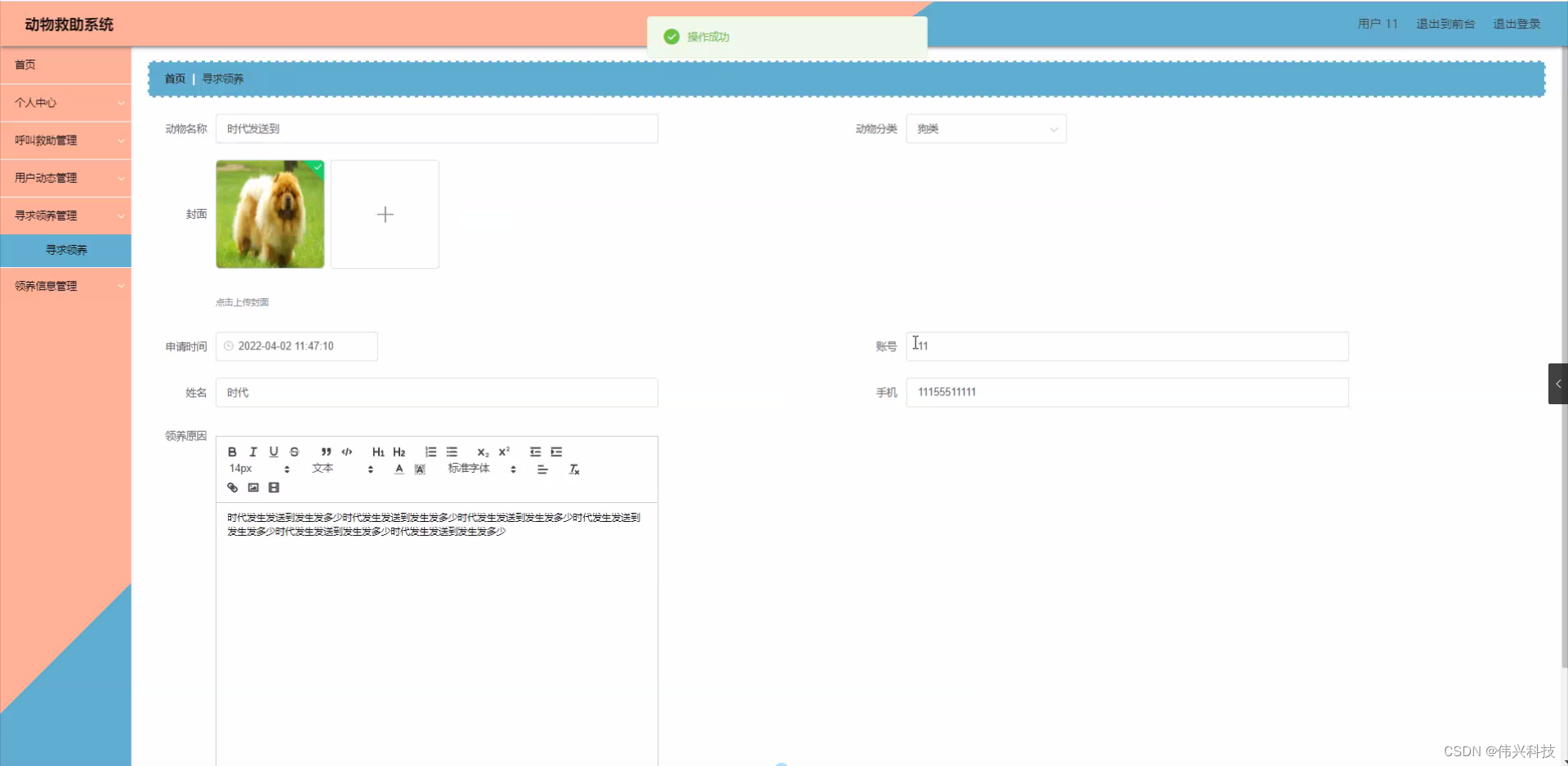
Task: Select 寻求领养 in the sidebar menu
Action: pos(66,250)
